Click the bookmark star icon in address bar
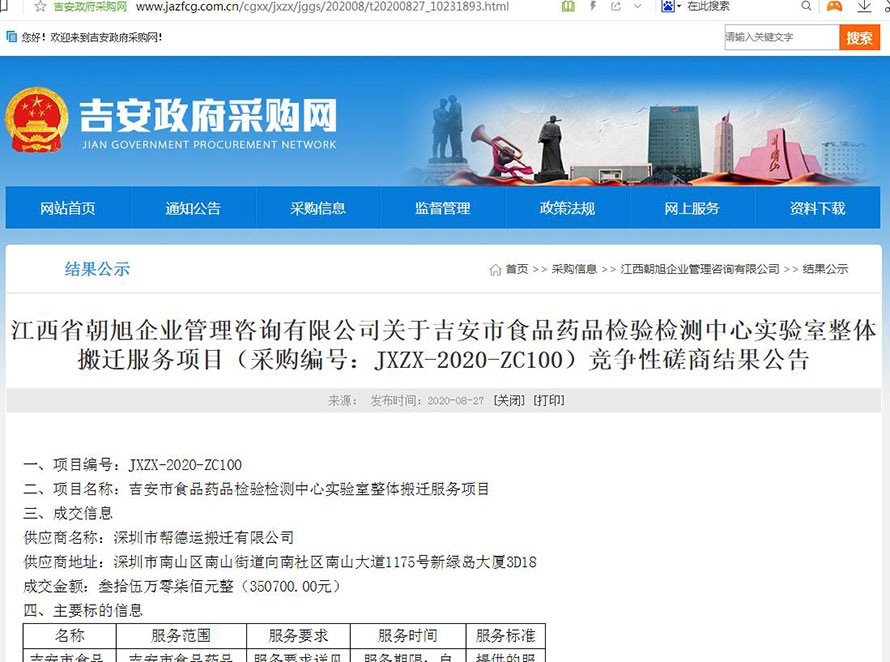890x662 pixels. [x=40, y=7]
